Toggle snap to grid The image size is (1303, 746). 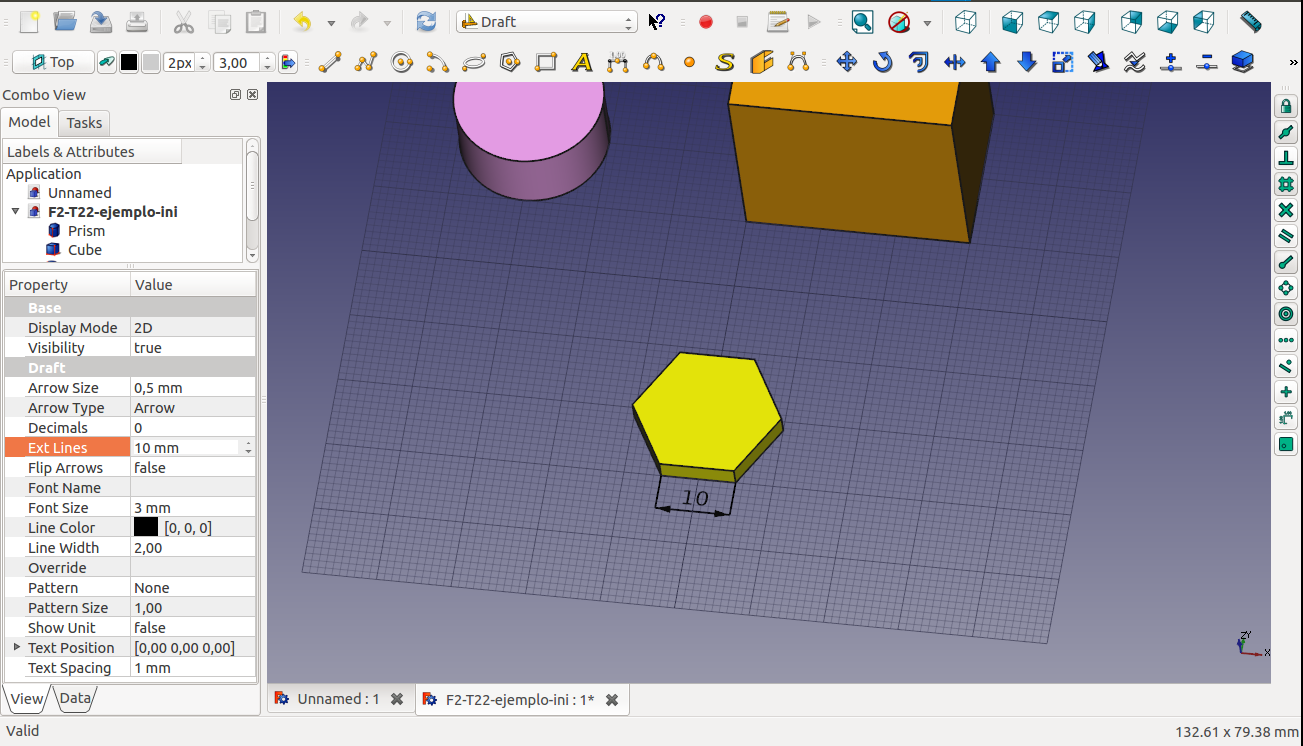(x=1286, y=184)
